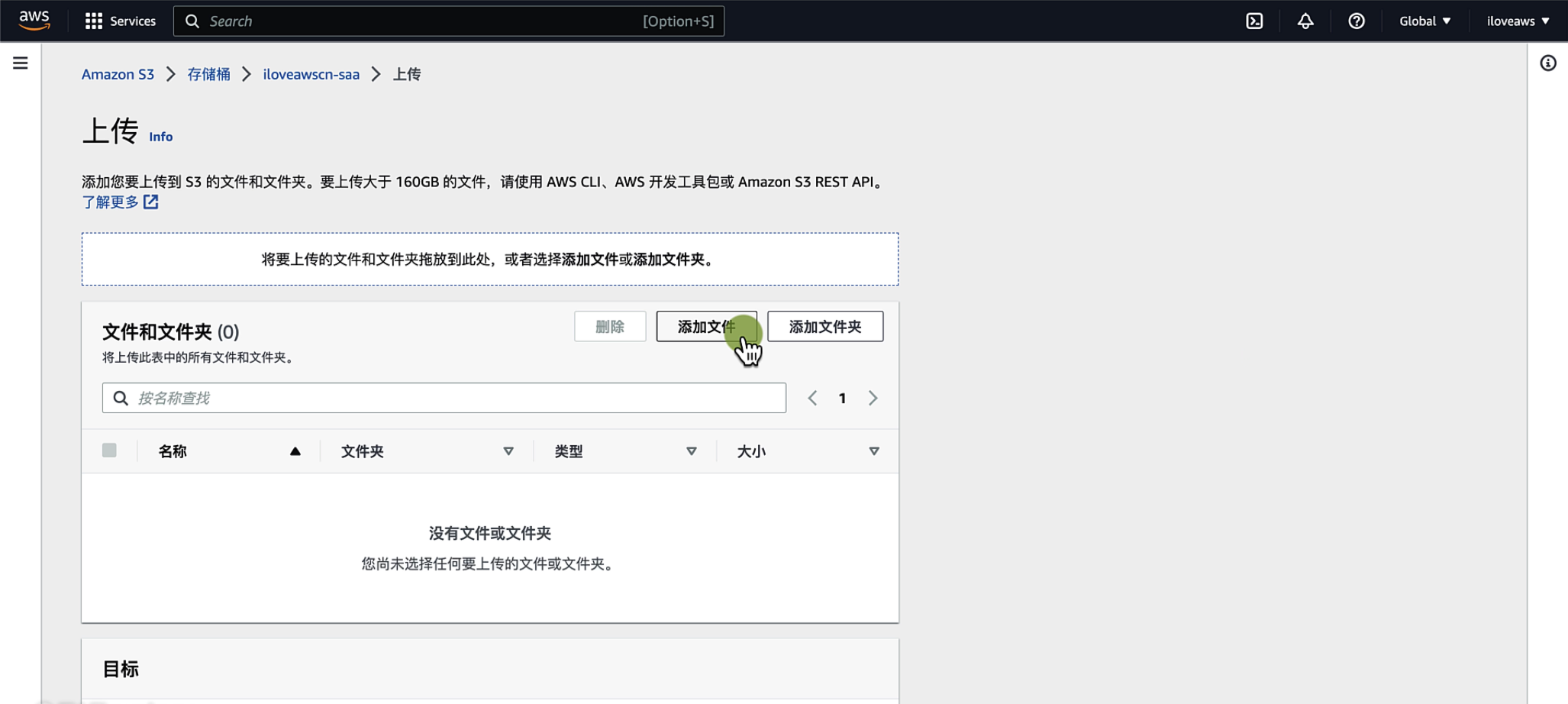Screen dimensions: 1568x704
Task: Click the 名称 column header
Action: point(173,451)
